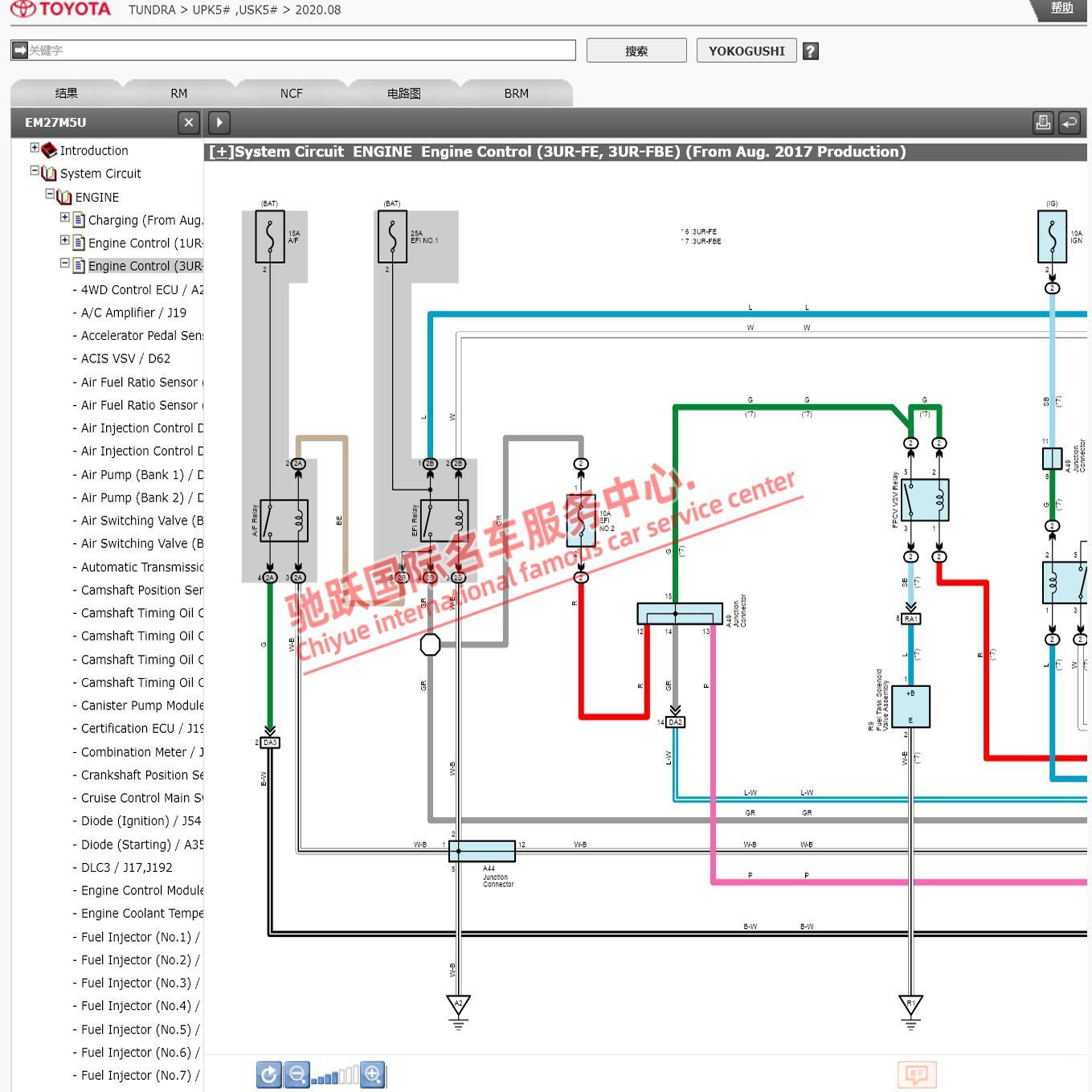The height and width of the screenshot is (1092, 1092).
Task: Expand the Engine Control (1UR node
Action: [65, 240]
